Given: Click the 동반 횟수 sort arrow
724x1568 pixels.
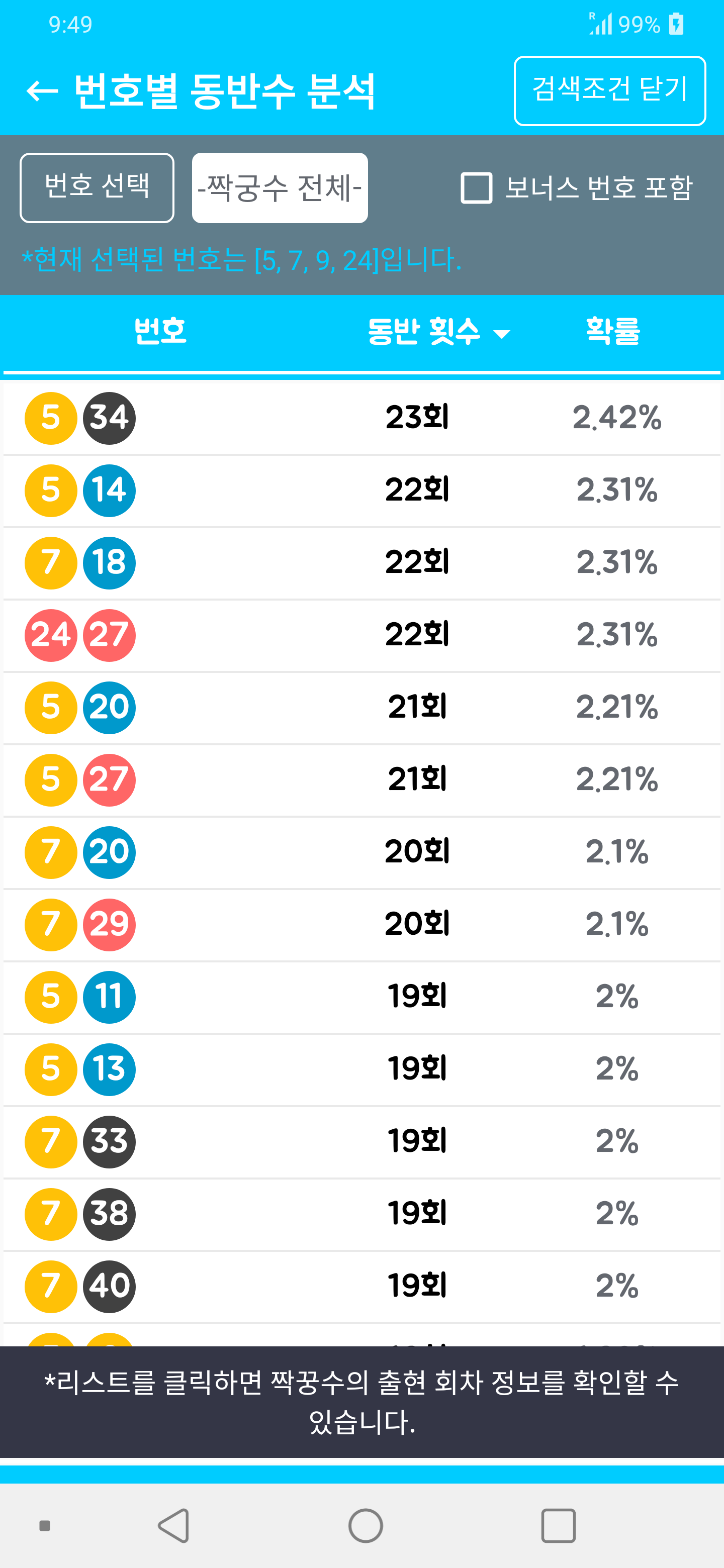Looking at the screenshot, I should (502, 334).
